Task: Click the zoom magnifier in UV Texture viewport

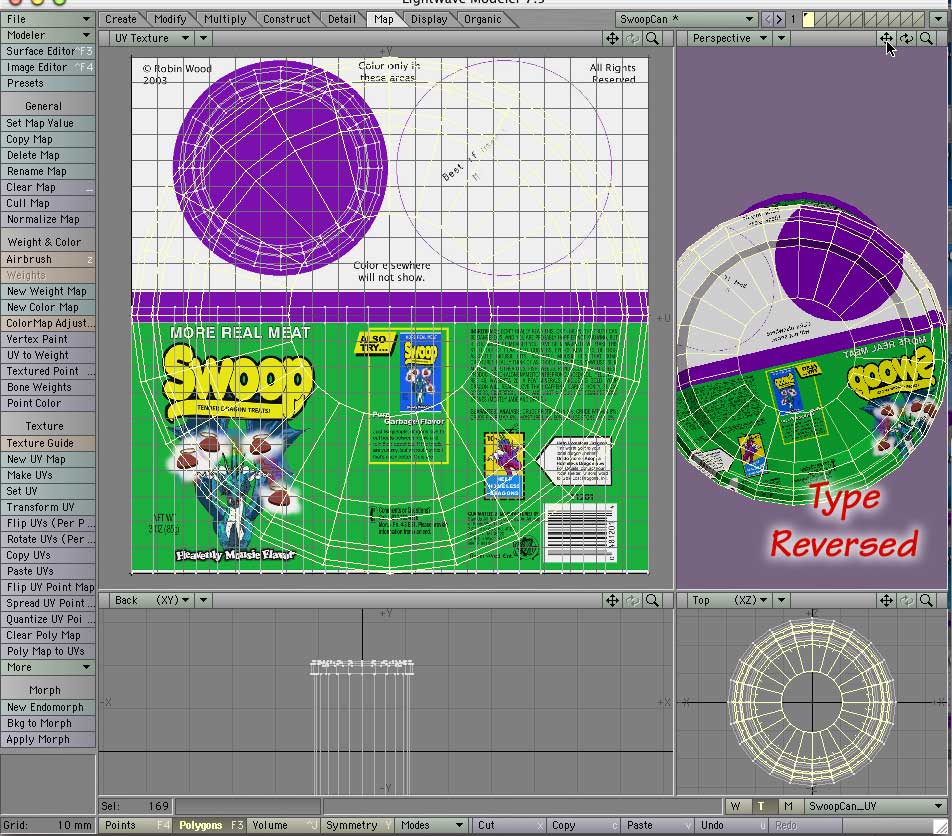Action: click(652, 38)
